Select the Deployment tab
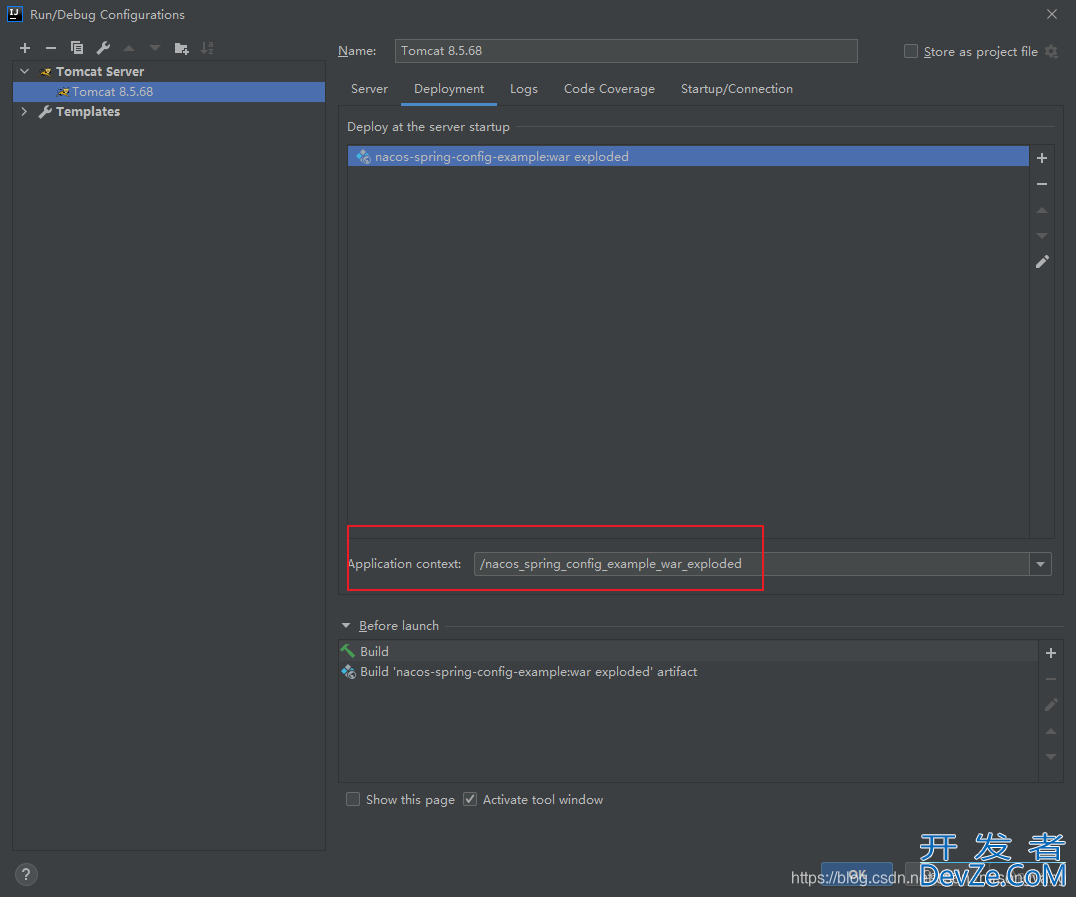 tap(449, 89)
